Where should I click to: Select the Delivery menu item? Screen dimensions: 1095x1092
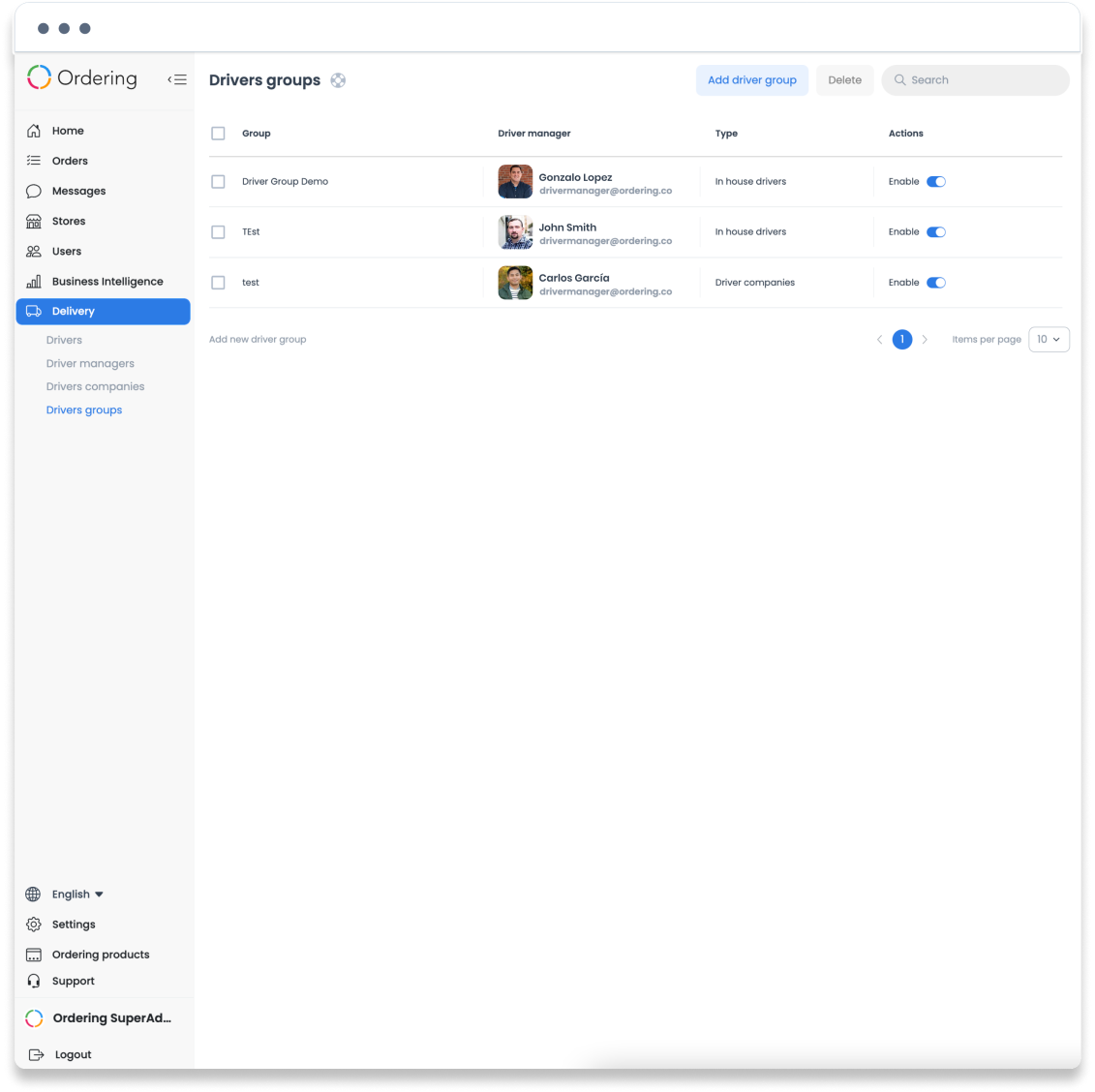tap(103, 312)
